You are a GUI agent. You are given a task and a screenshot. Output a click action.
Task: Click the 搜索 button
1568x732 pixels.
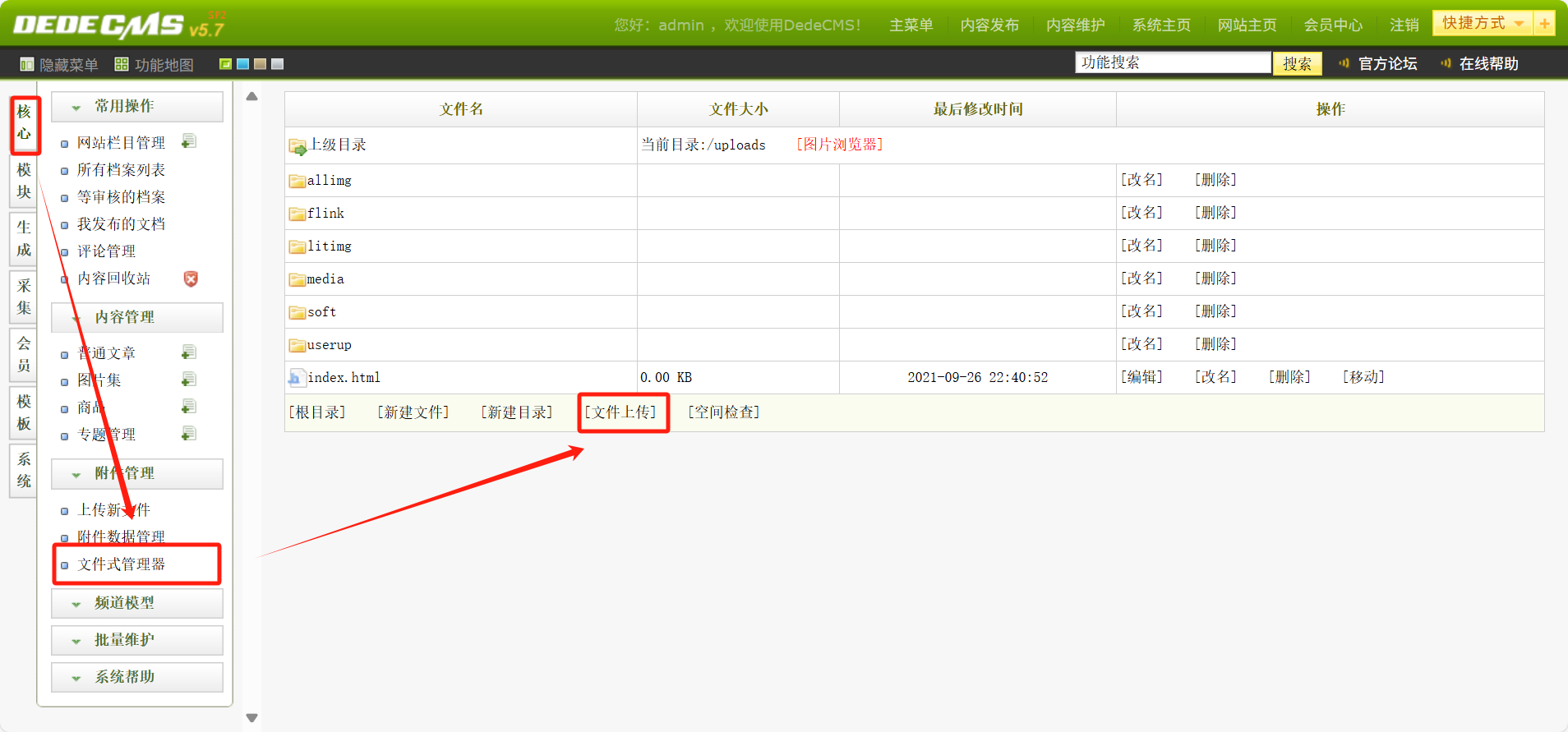click(1298, 63)
